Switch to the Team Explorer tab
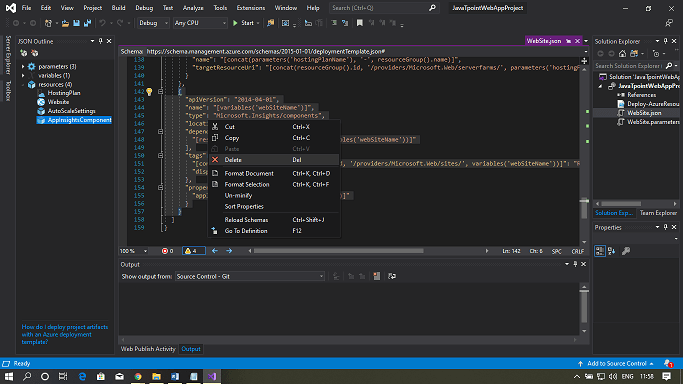The width and height of the screenshot is (683, 384). pyautogui.click(x=658, y=213)
